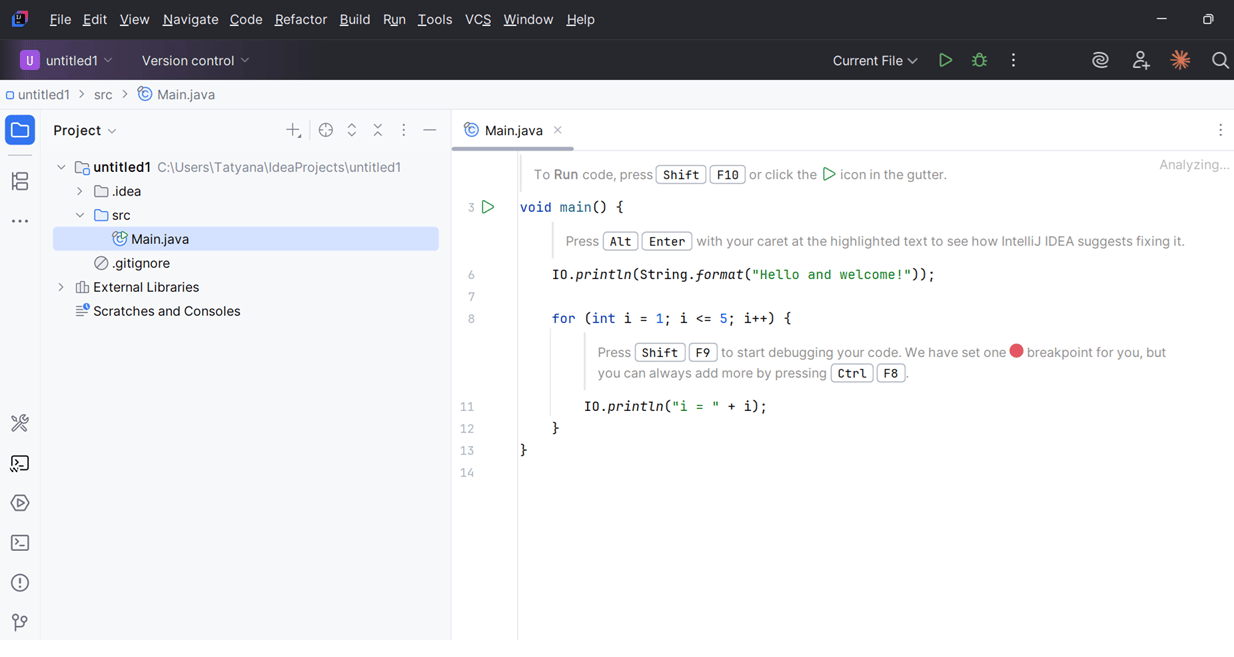The height and width of the screenshot is (657, 1234).
Task: Click Select Opened File crosshair icon
Action: click(326, 130)
